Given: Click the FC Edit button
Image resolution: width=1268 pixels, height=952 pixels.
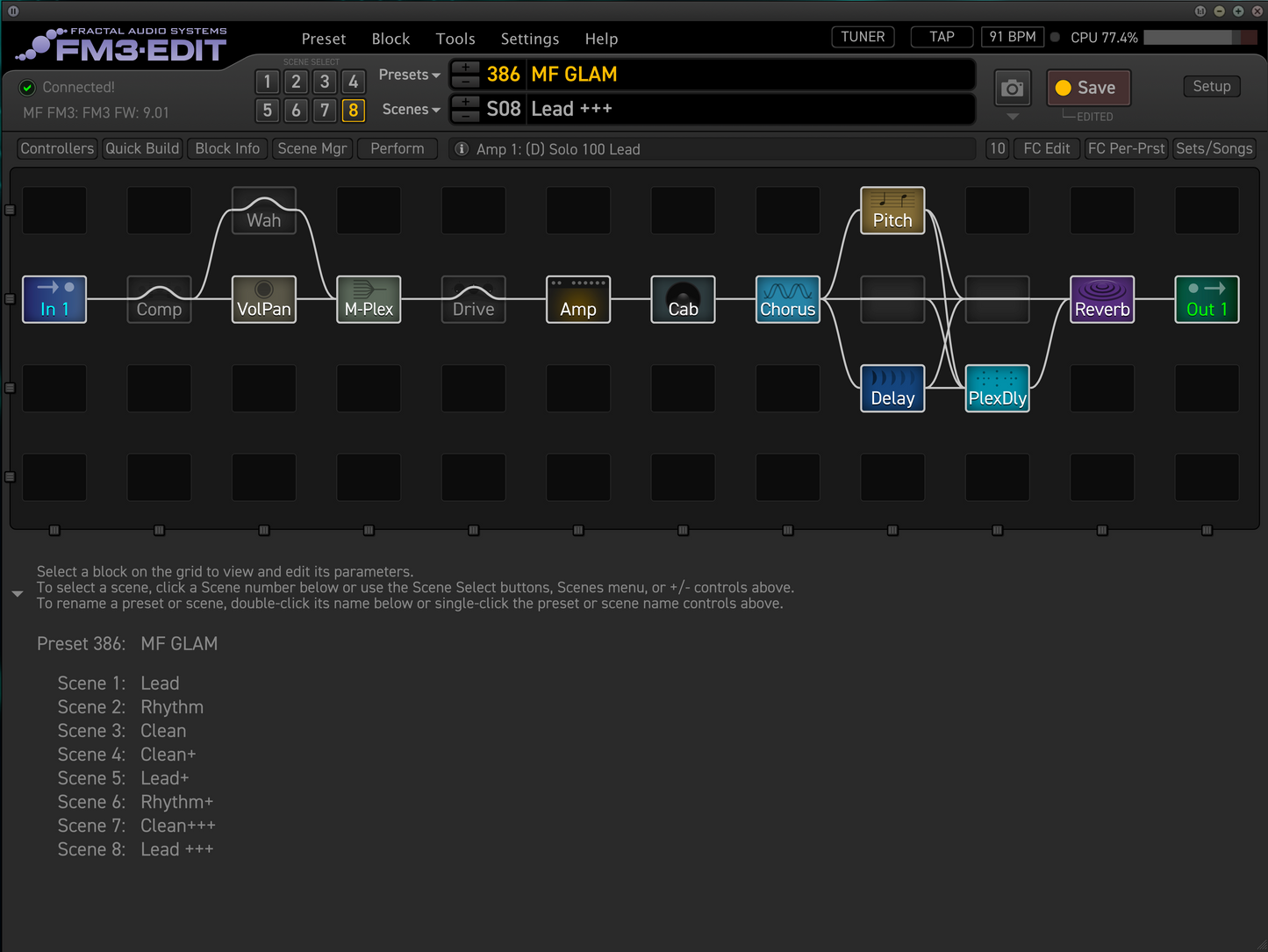Looking at the screenshot, I should coord(1046,148).
